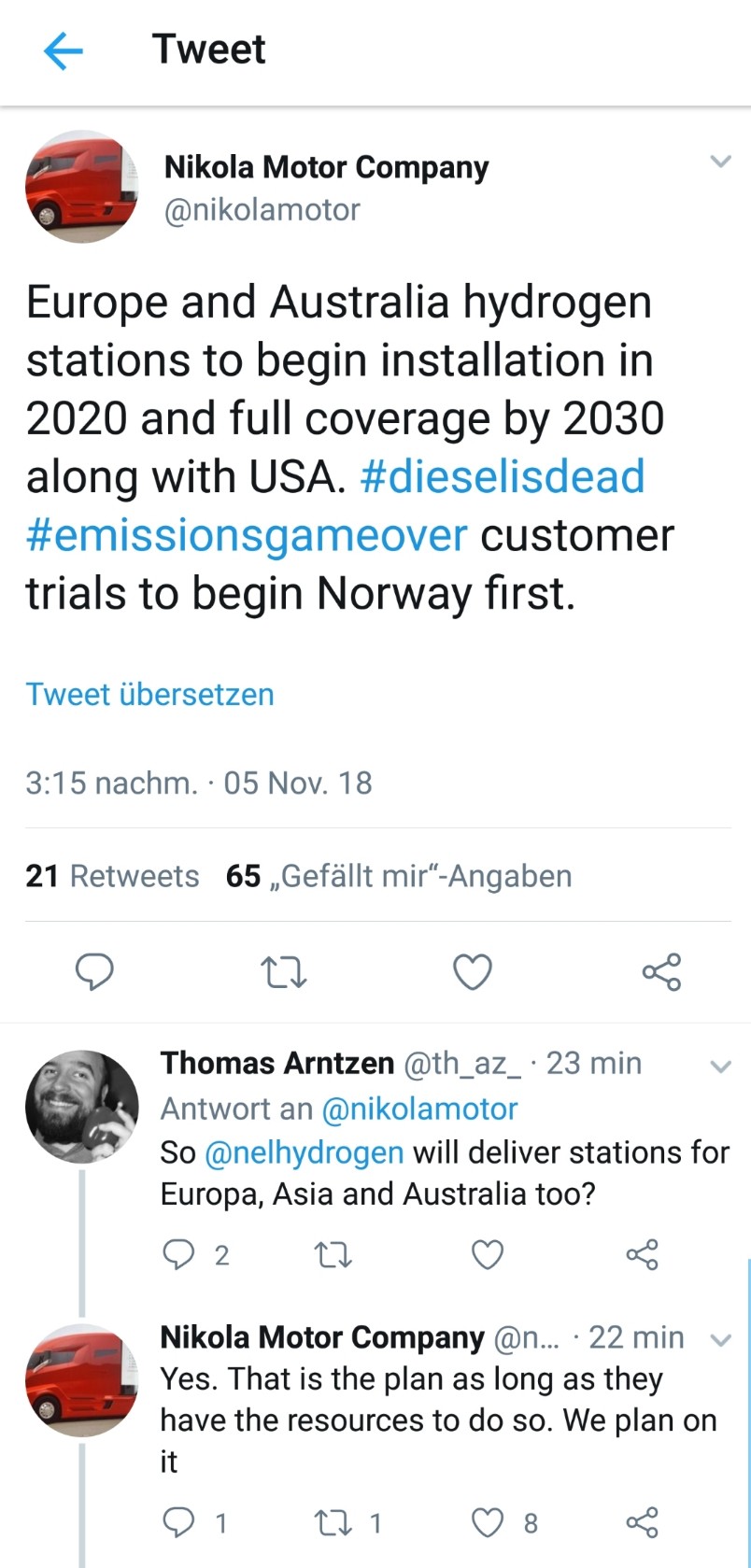
Task: Reply to Thomas Arntzen's comment
Action: click(178, 1254)
